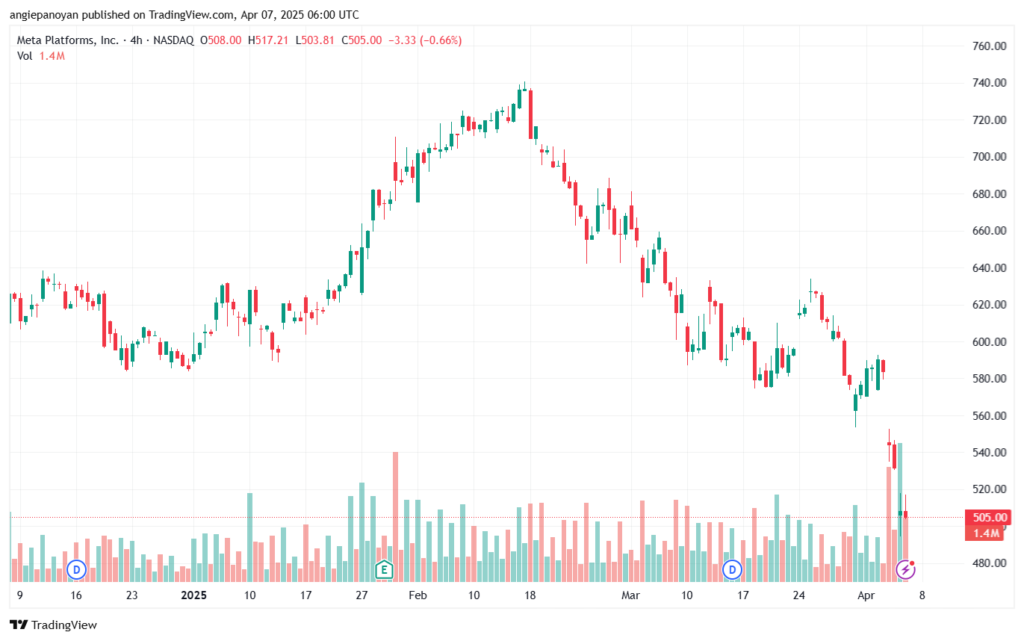Click the Meta Platforms, Inc. symbol title
This screenshot has width=1024, height=641.
[x=67, y=40]
